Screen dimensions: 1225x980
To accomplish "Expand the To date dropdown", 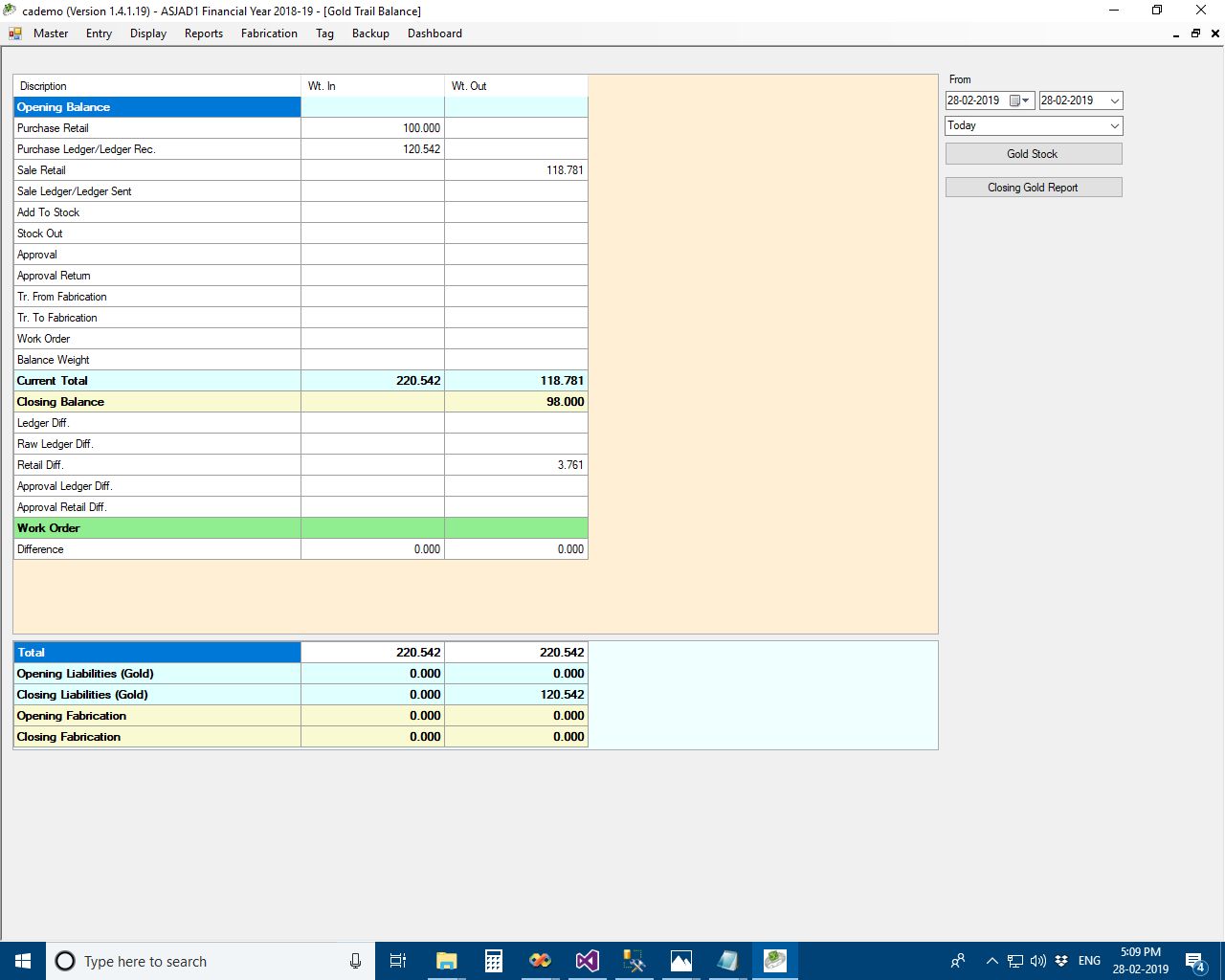I will pyautogui.click(x=1114, y=100).
